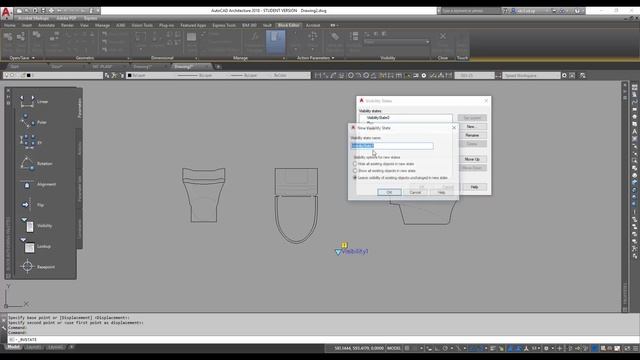Toggle polar tracking in status bar
Screen dimensions: 640x360
[x=445, y=348]
